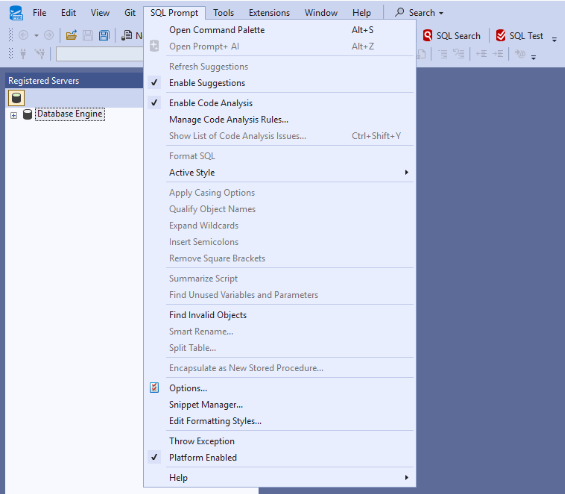Click Expand Wildcards entry
Screen dimensions: 565x494
tap(279, 226)
